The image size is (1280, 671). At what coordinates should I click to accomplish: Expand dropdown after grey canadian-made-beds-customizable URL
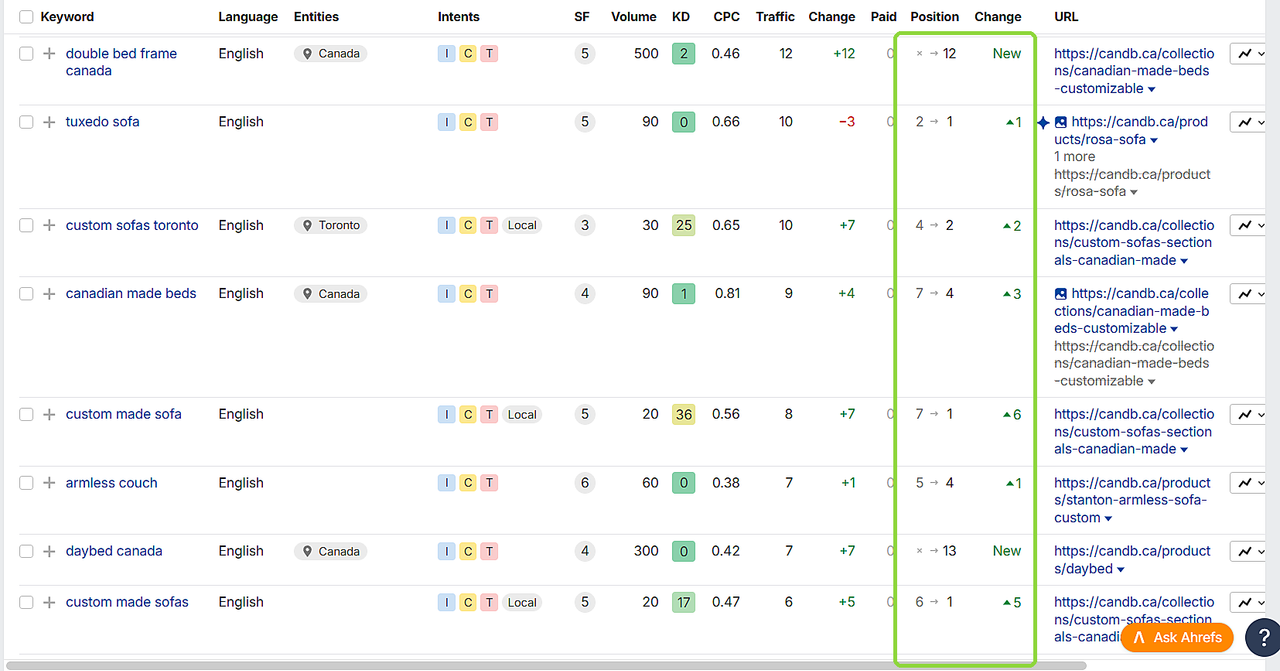pyautogui.click(x=1153, y=382)
